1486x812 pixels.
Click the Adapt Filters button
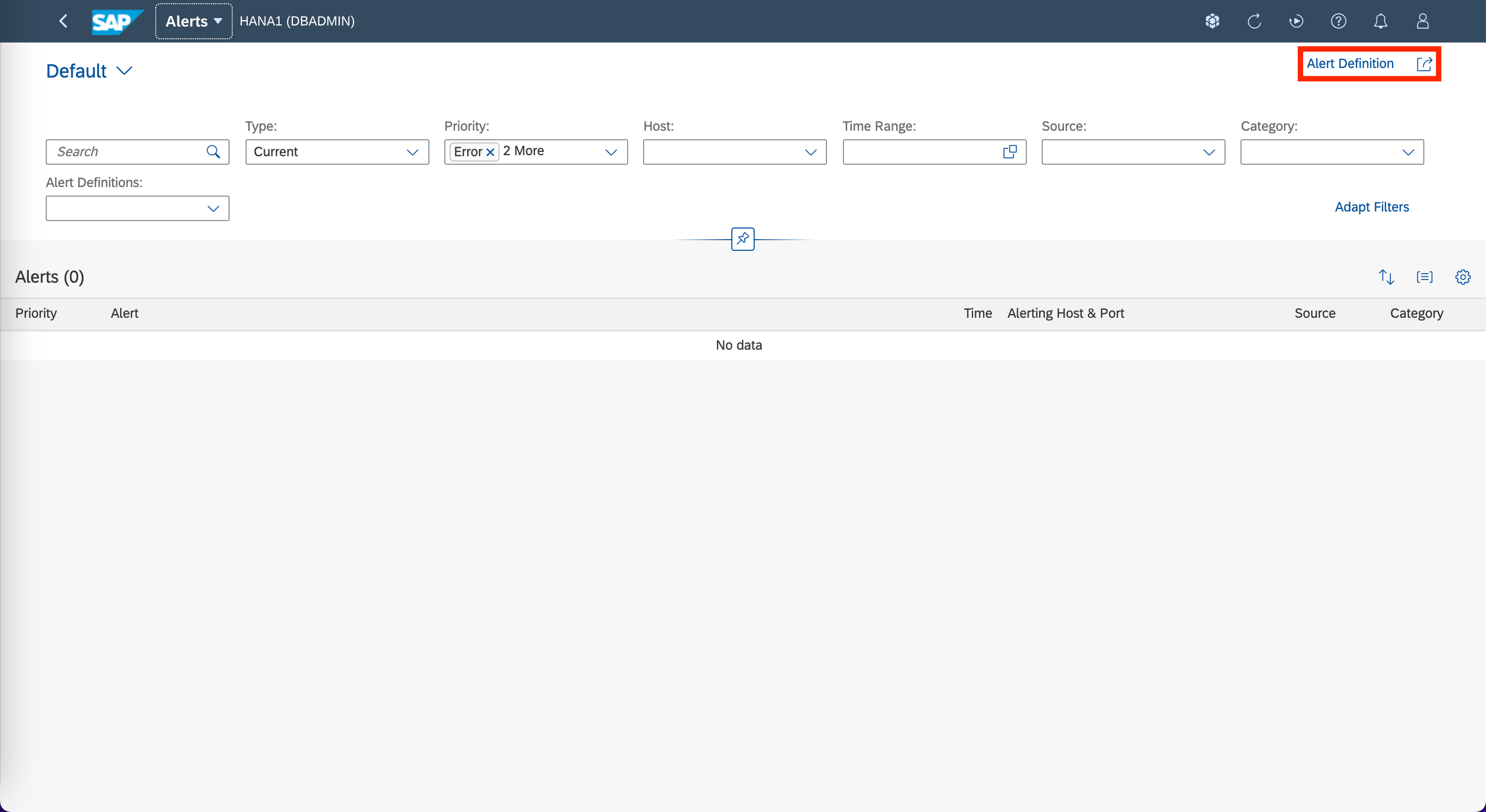(x=1372, y=207)
